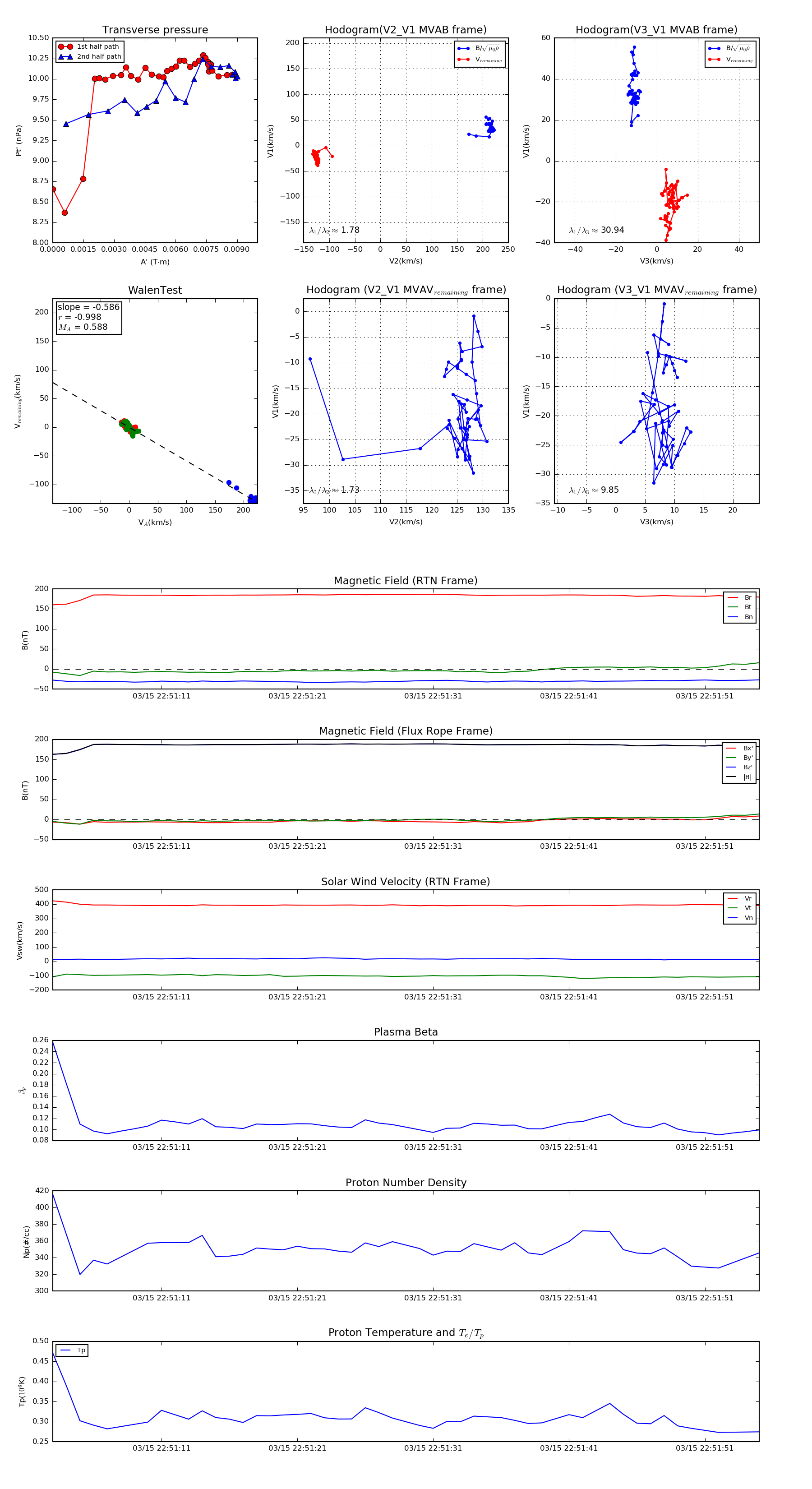Screen dimensions: 812x1489
Task: Click the "B(nT)" y-axis label of Flux Rope plot
Action: [x=25, y=790]
